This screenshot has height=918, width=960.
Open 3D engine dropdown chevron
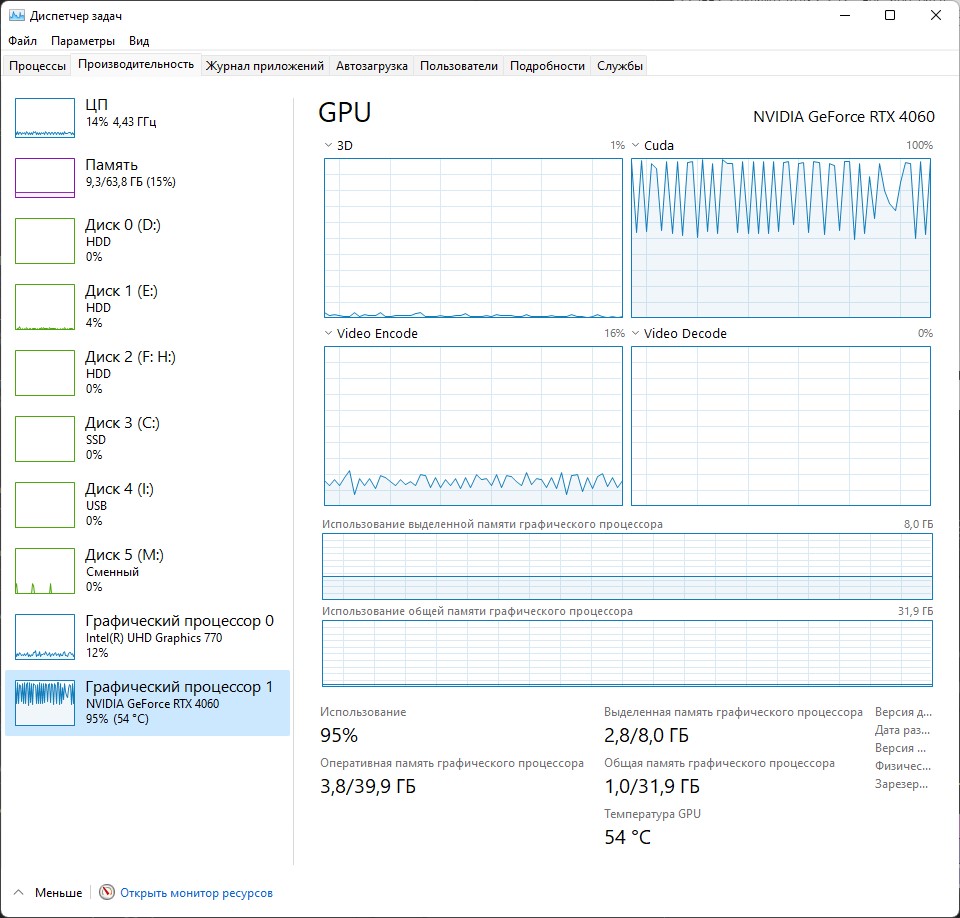(x=328, y=145)
